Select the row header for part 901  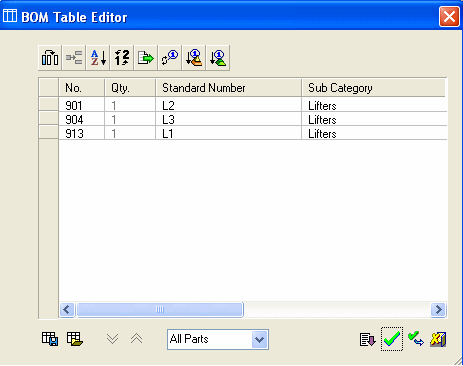[x=49, y=104]
